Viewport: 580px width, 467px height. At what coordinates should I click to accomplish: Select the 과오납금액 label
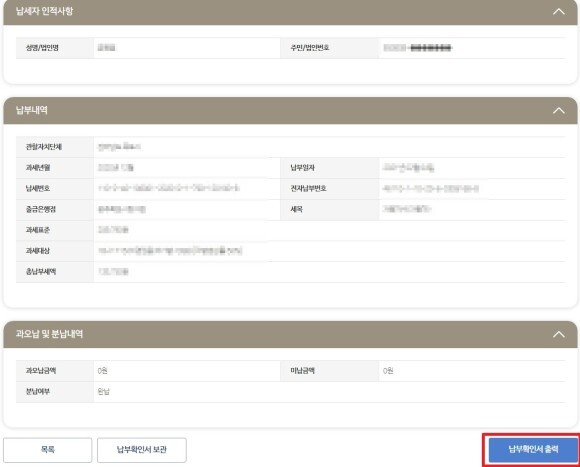click(x=41, y=370)
